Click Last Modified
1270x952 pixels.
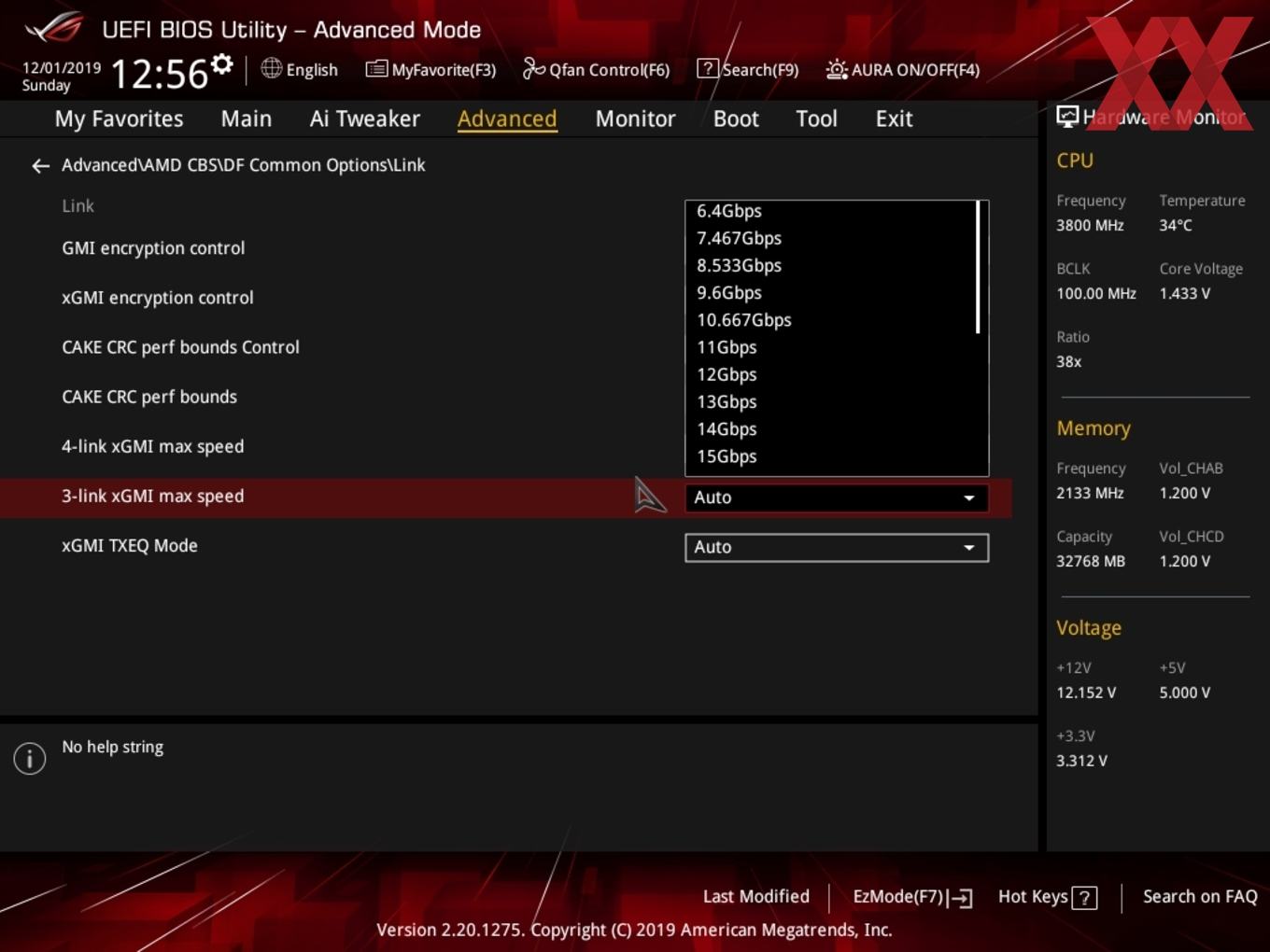(756, 896)
